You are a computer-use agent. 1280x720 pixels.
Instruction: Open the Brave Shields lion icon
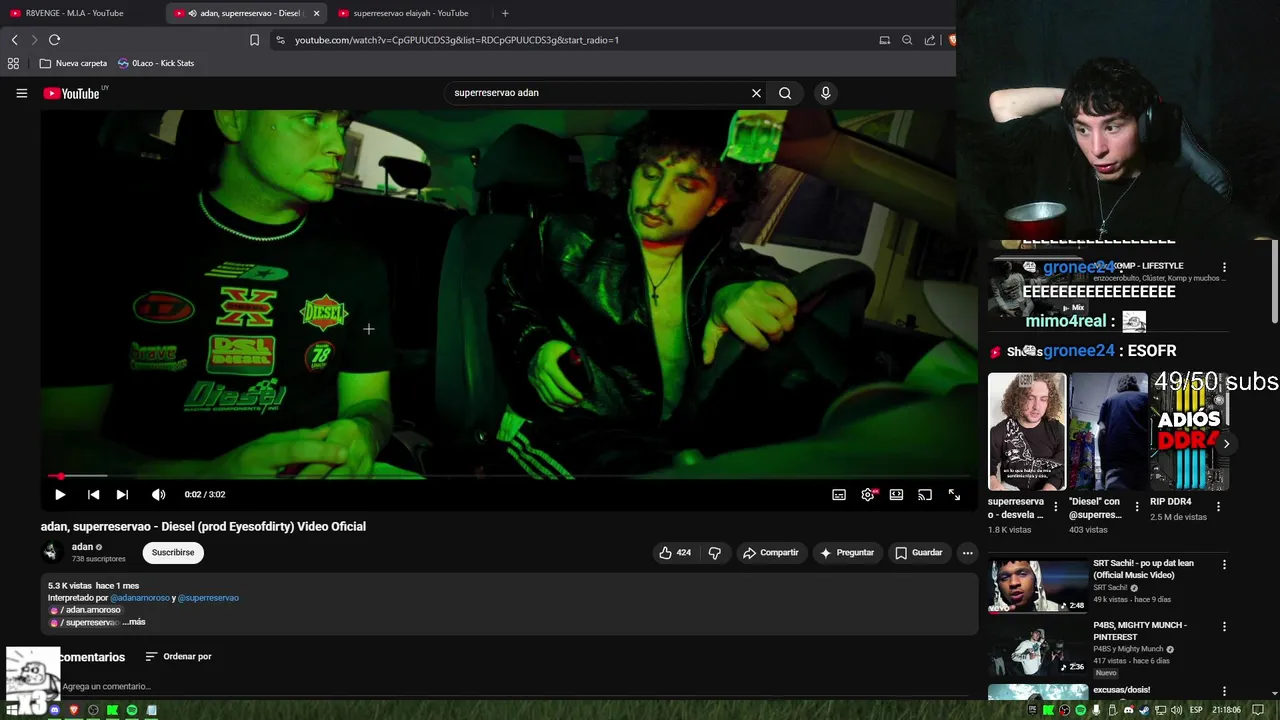click(951, 40)
